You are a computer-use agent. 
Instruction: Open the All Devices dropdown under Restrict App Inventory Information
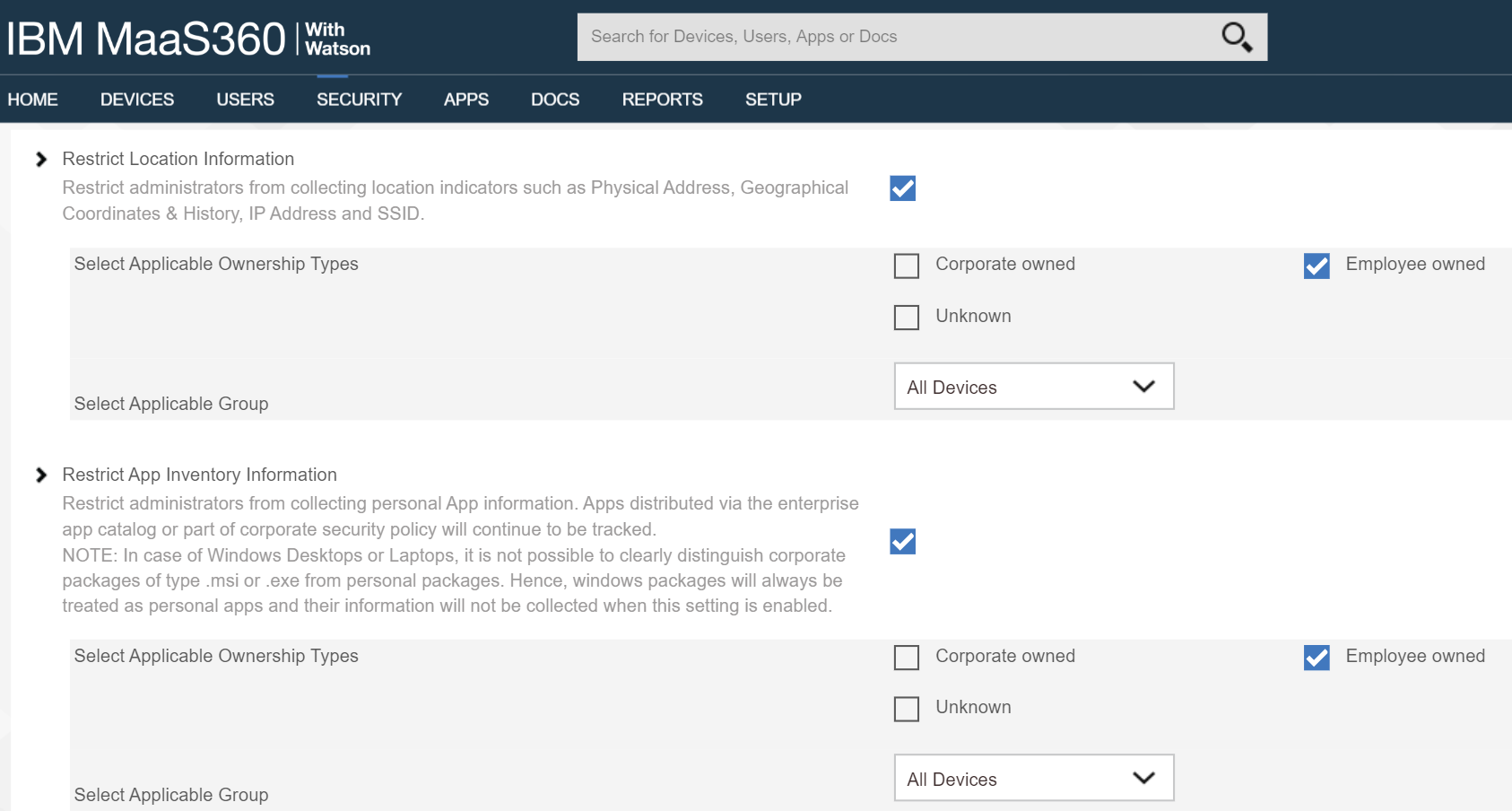tap(1033, 778)
